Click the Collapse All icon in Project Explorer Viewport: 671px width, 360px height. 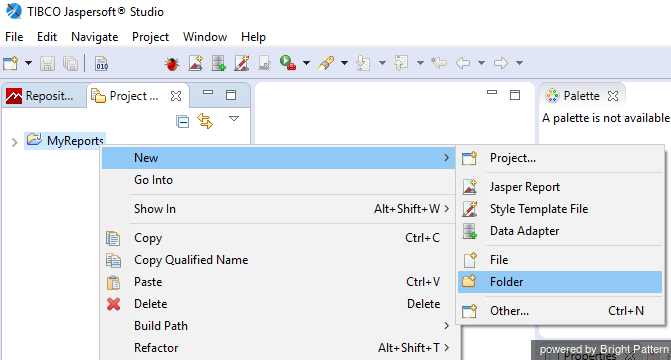pos(183,122)
